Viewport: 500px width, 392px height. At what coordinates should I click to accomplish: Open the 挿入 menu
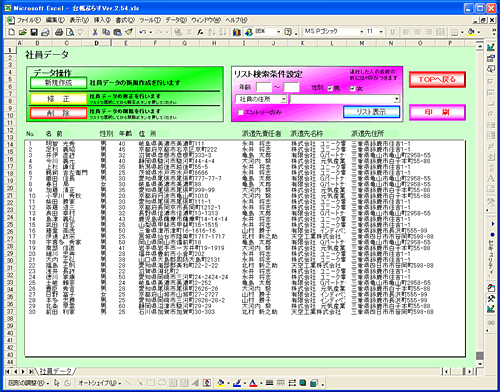(x=102, y=20)
